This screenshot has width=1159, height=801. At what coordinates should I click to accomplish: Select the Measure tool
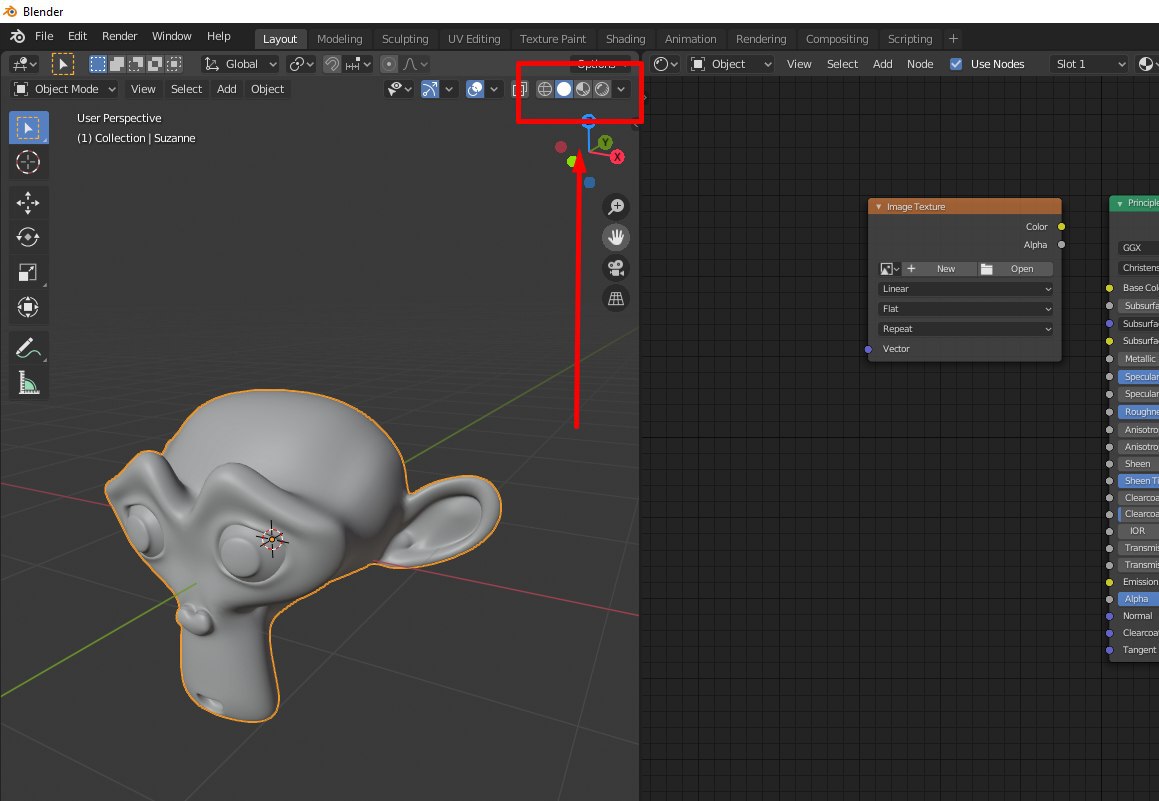(x=28, y=383)
